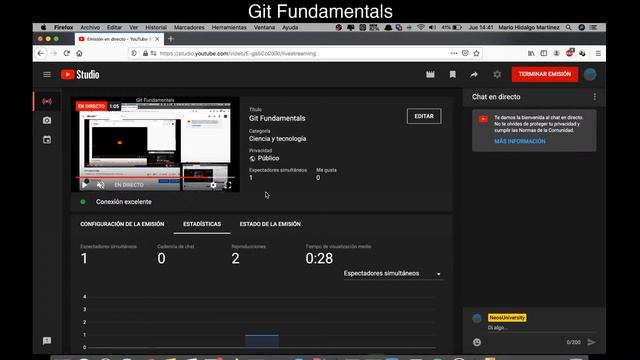Open the Ventana menu
The height and width of the screenshot is (360, 640).
[264, 27]
